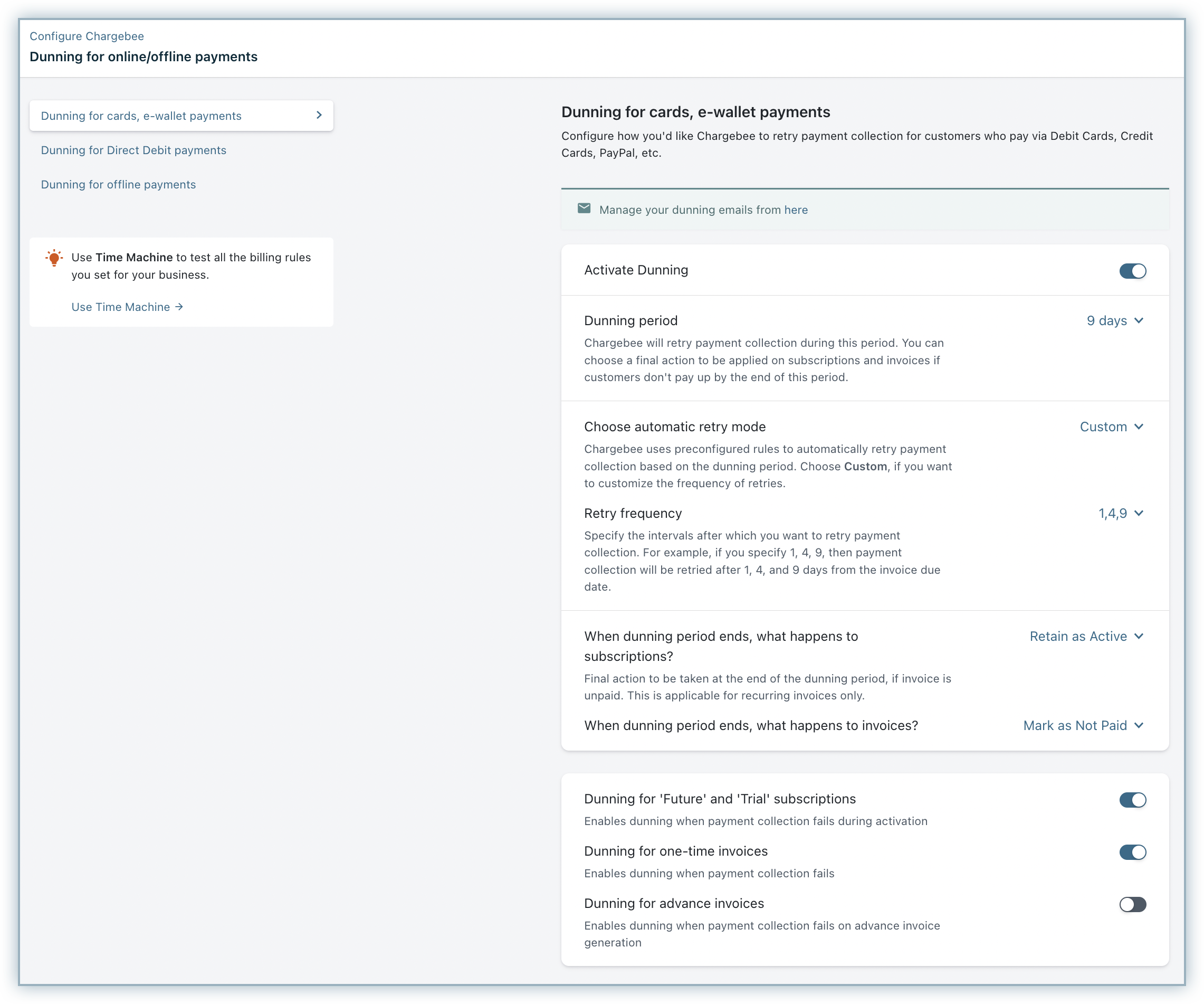
Task: Open the automatic retry mode Custom dropdown
Action: [x=1103, y=427]
